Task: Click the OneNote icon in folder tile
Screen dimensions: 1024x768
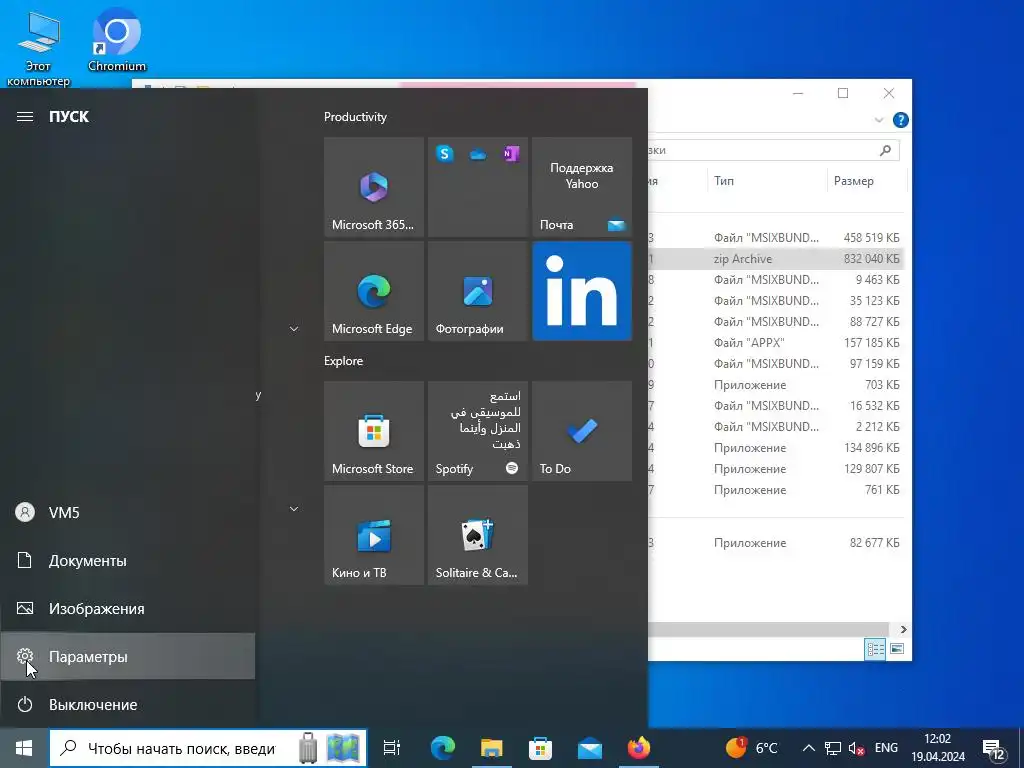Action: click(511, 154)
